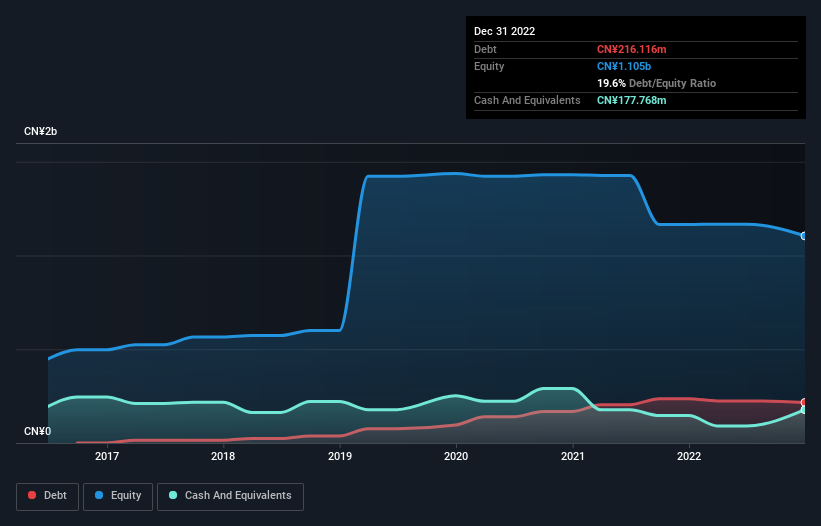
Task: Click the 2018 x-axis label
Action: [x=223, y=456]
